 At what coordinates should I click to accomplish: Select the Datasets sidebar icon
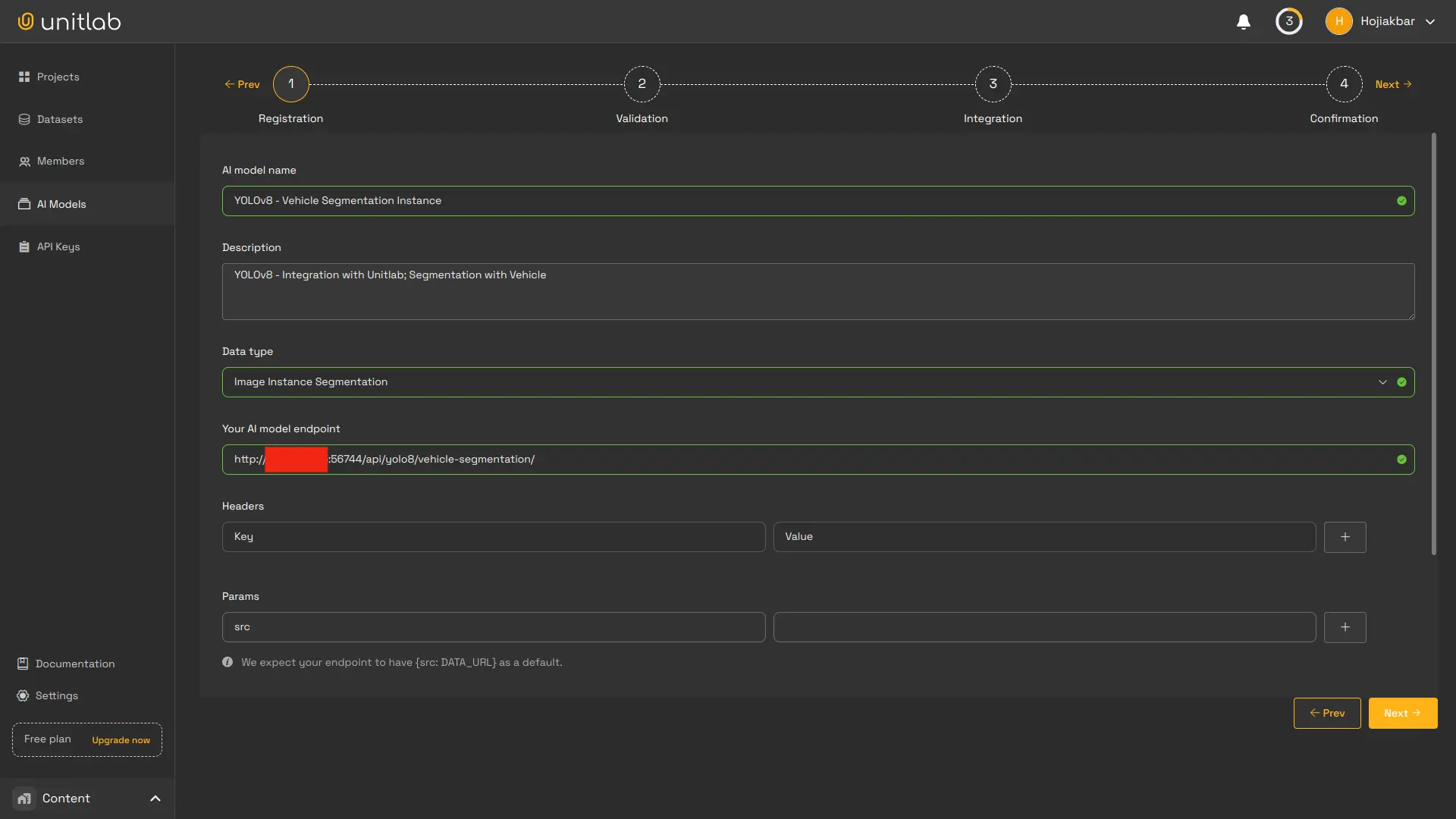coord(58,119)
